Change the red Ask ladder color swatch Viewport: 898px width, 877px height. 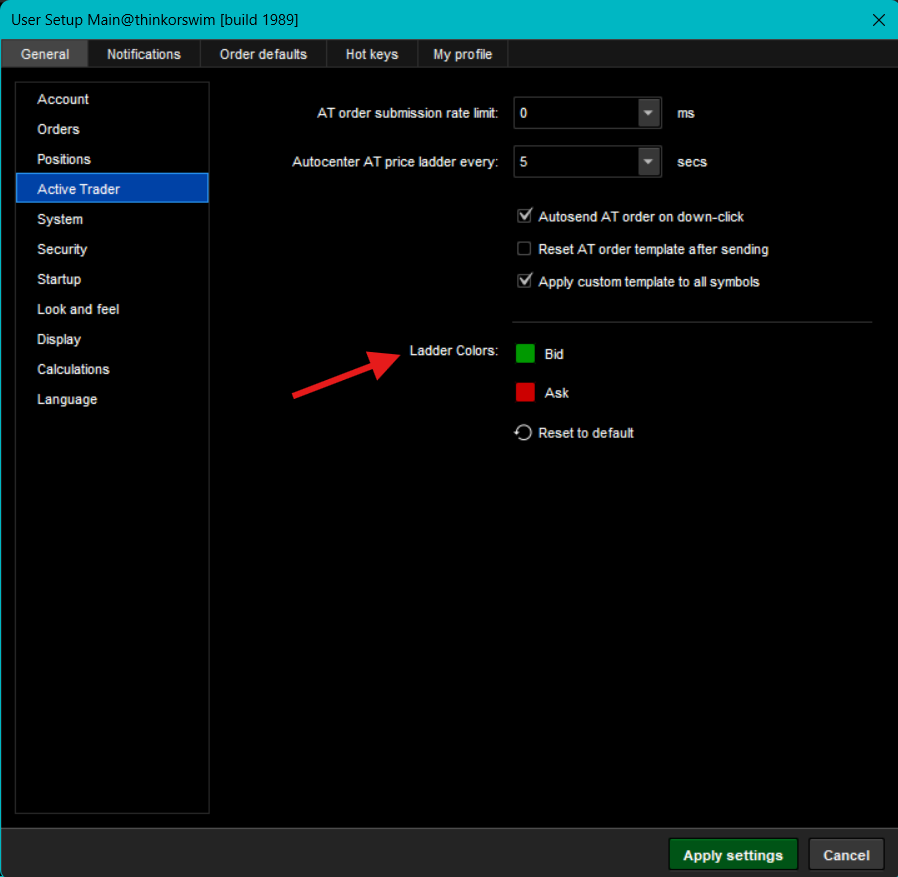point(525,393)
